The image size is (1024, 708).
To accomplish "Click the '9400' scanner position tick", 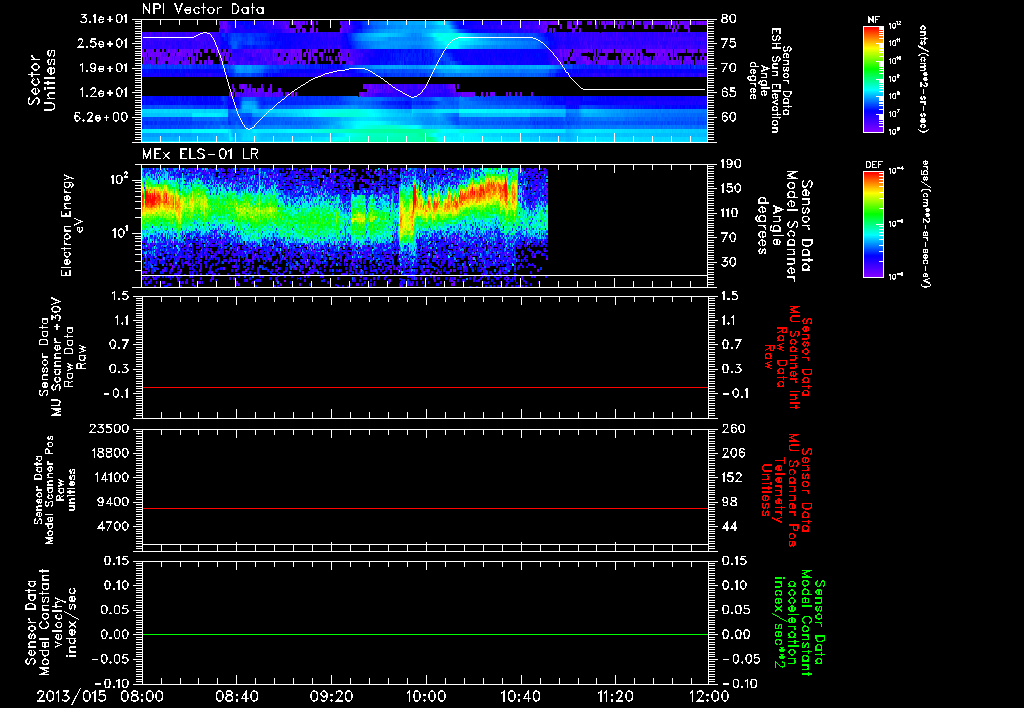I will click(x=113, y=502).
